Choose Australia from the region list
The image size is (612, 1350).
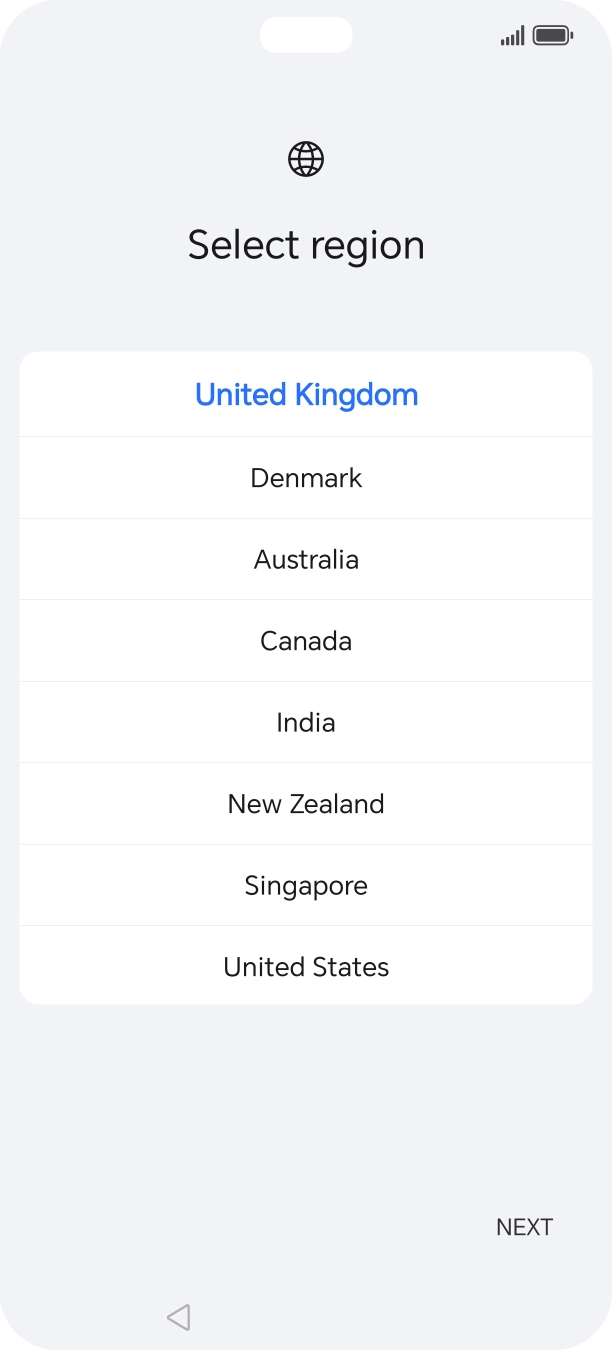point(306,559)
